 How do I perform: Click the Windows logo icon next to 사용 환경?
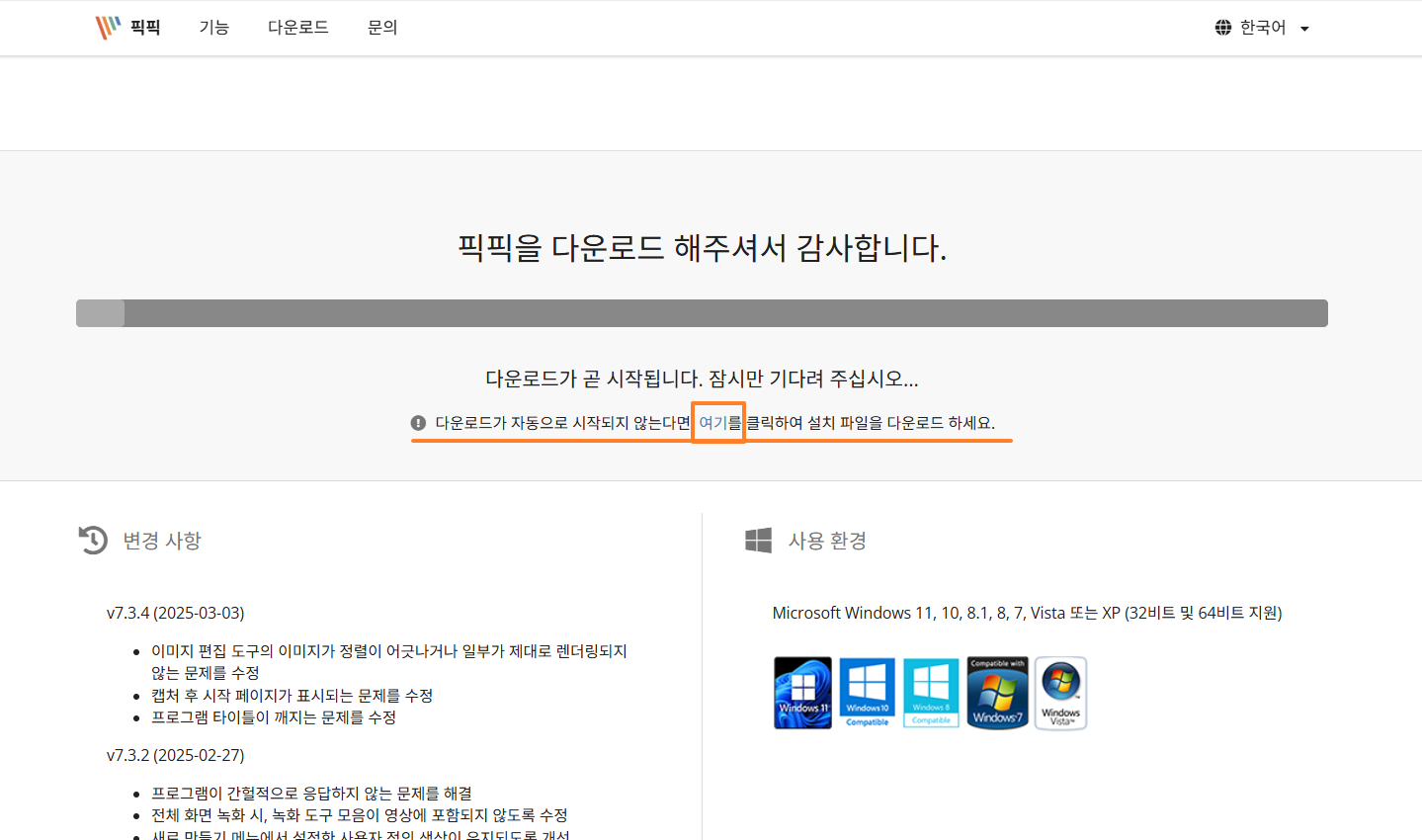pyautogui.click(x=758, y=541)
